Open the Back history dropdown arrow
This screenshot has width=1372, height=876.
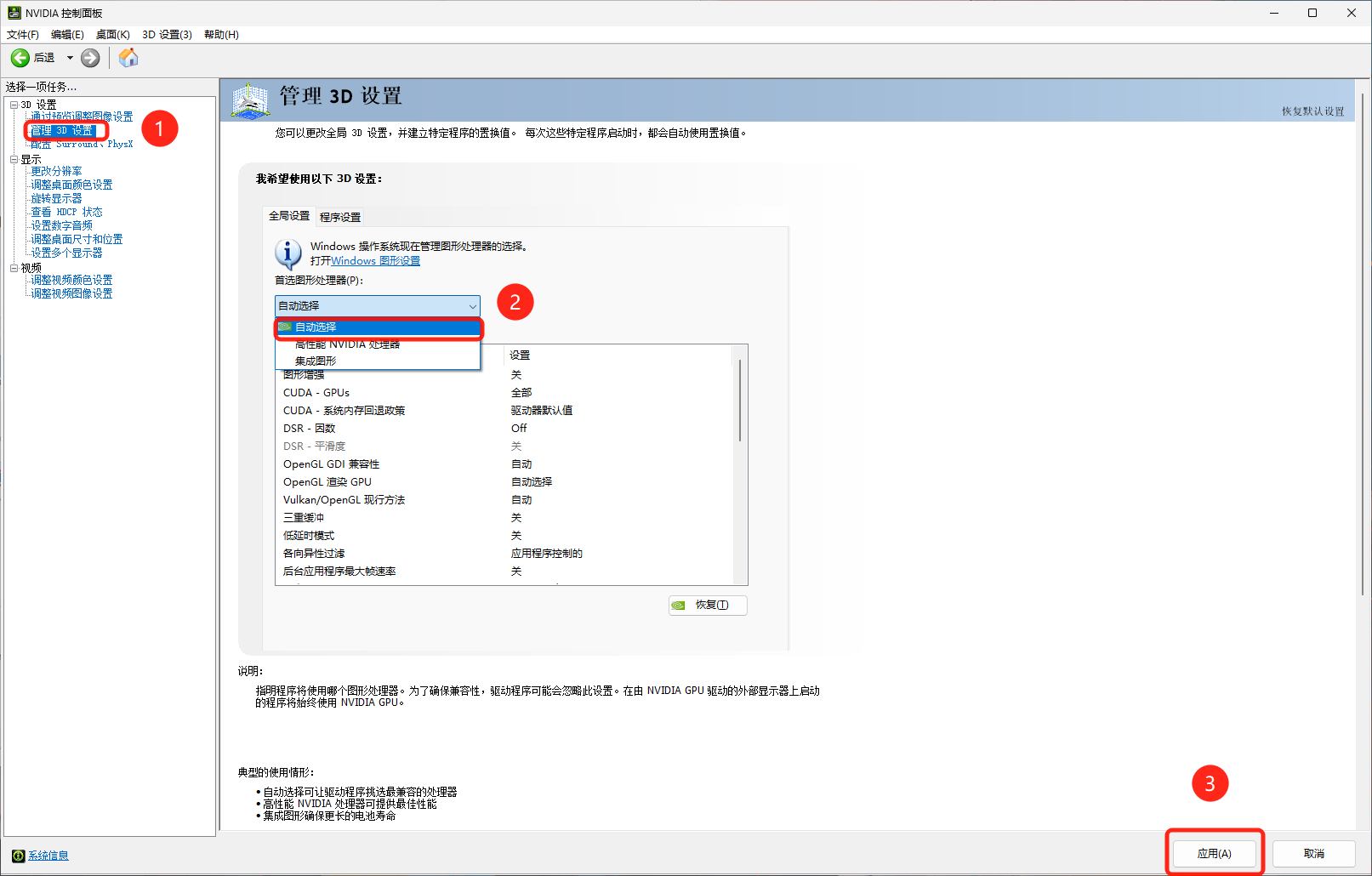[70, 58]
